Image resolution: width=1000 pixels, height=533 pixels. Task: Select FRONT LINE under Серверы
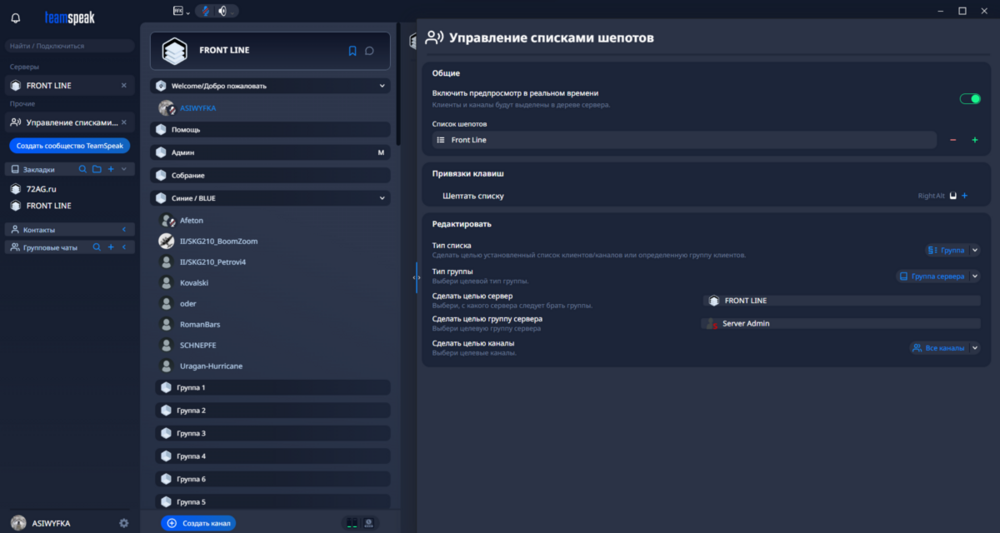(70, 85)
